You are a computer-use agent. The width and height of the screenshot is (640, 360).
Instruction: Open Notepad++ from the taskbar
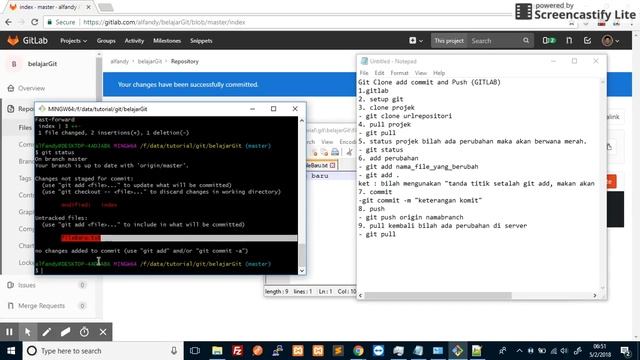(x=477, y=351)
